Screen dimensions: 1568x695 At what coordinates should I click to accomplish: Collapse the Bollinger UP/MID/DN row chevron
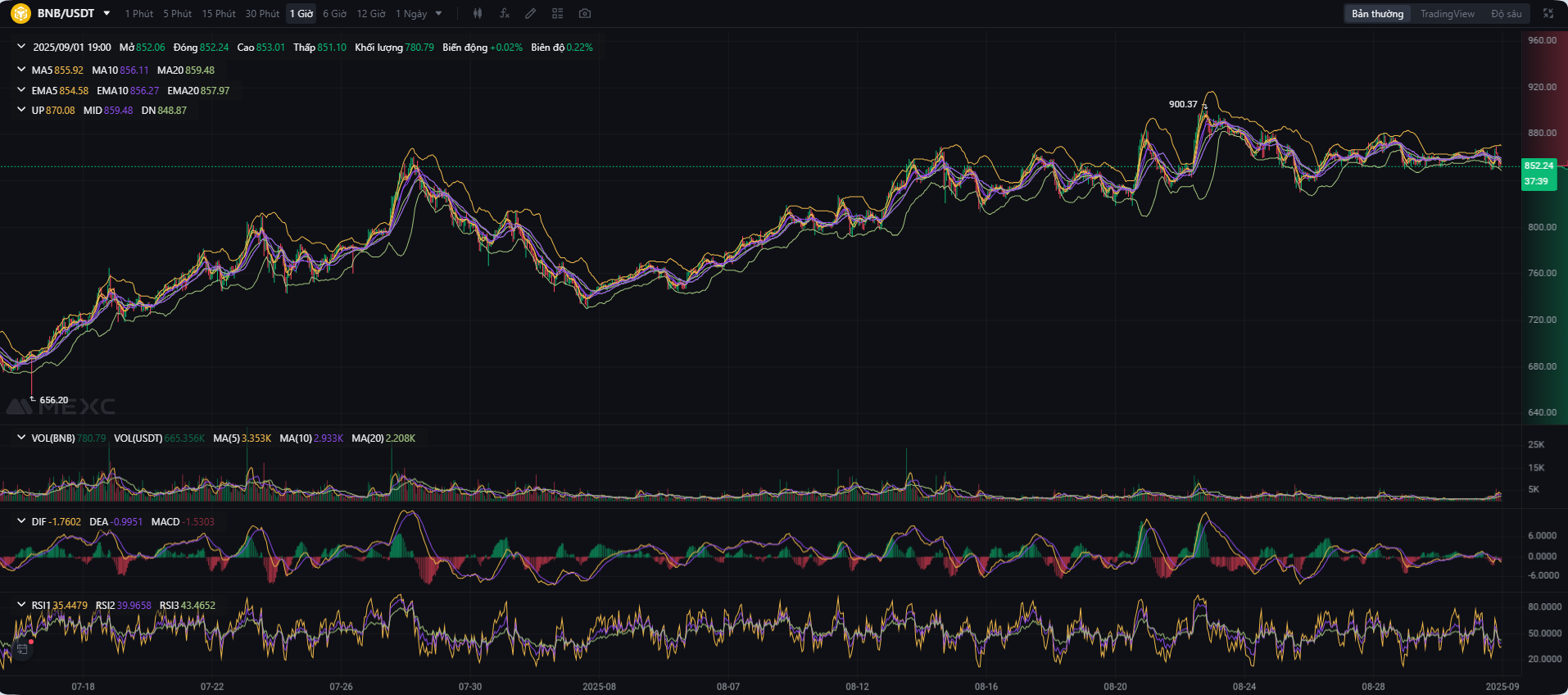click(x=21, y=110)
